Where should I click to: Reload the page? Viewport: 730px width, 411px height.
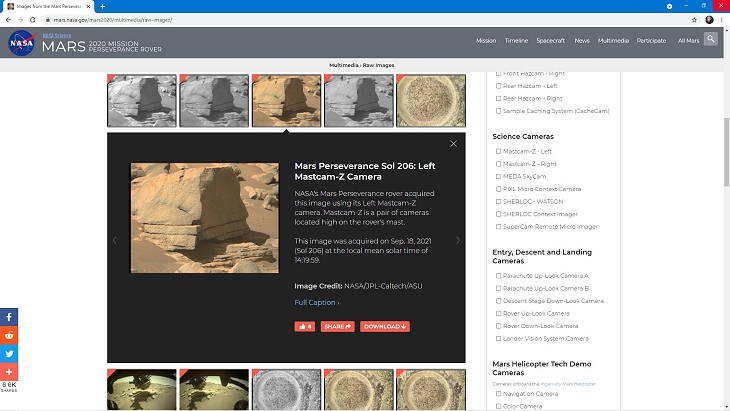tap(33, 20)
